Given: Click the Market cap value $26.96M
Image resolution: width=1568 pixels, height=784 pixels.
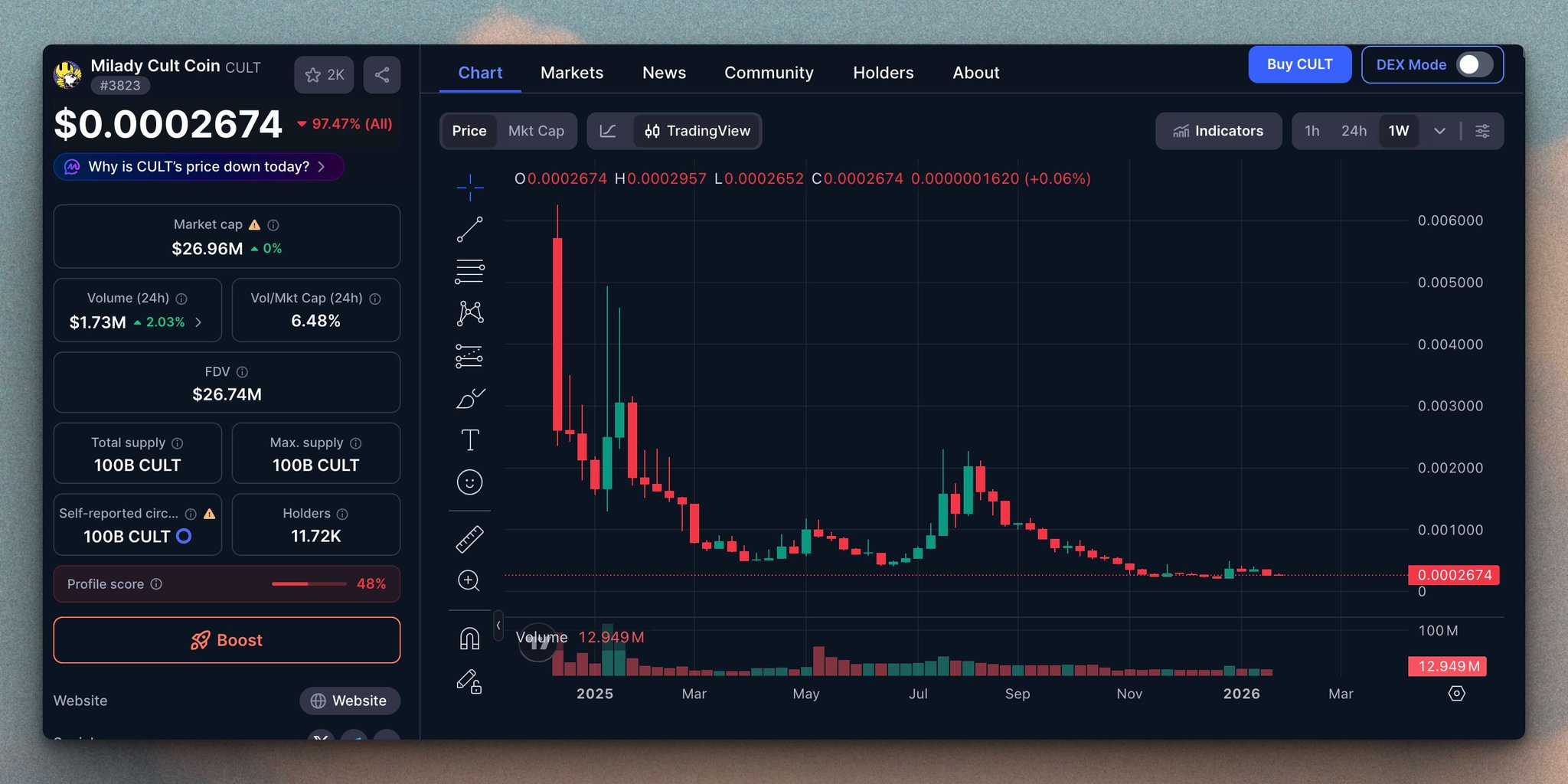Looking at the screenshot, I should (207, 249).
